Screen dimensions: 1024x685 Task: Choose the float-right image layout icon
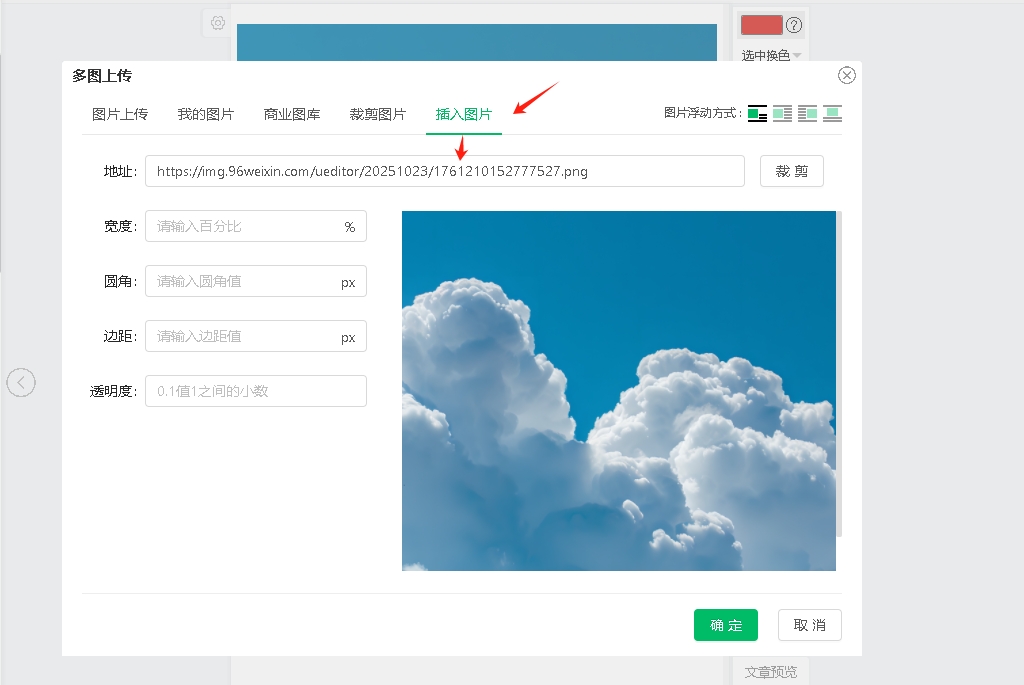coord(807,114)
